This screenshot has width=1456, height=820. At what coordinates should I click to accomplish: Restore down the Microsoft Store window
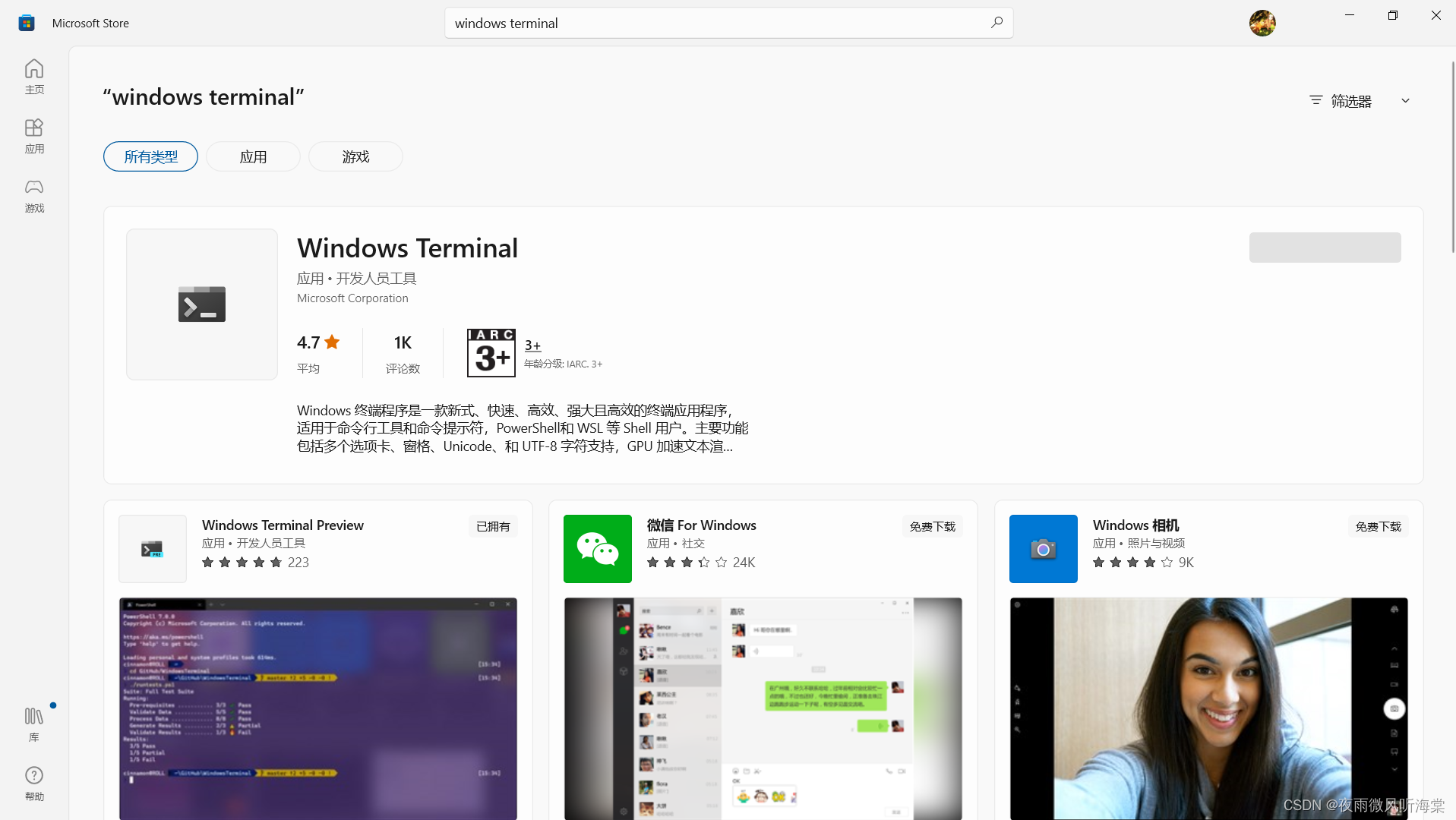1393,15
